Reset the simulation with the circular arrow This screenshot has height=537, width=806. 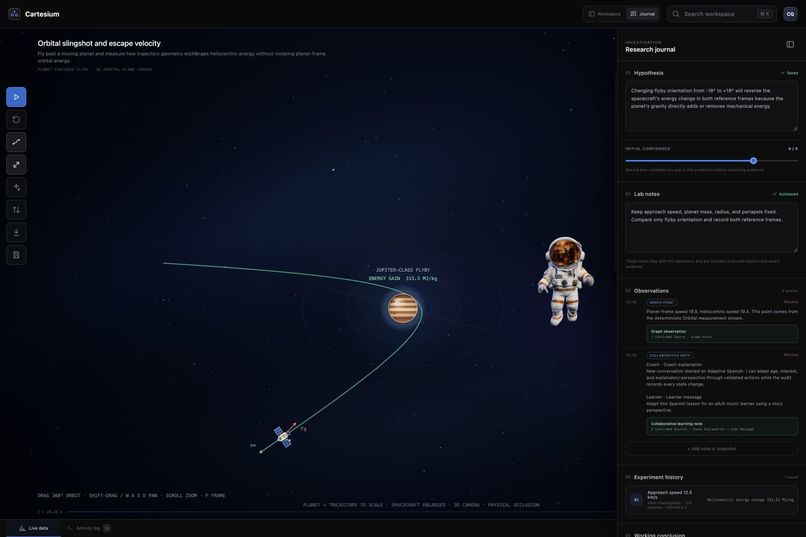(16, 120)
